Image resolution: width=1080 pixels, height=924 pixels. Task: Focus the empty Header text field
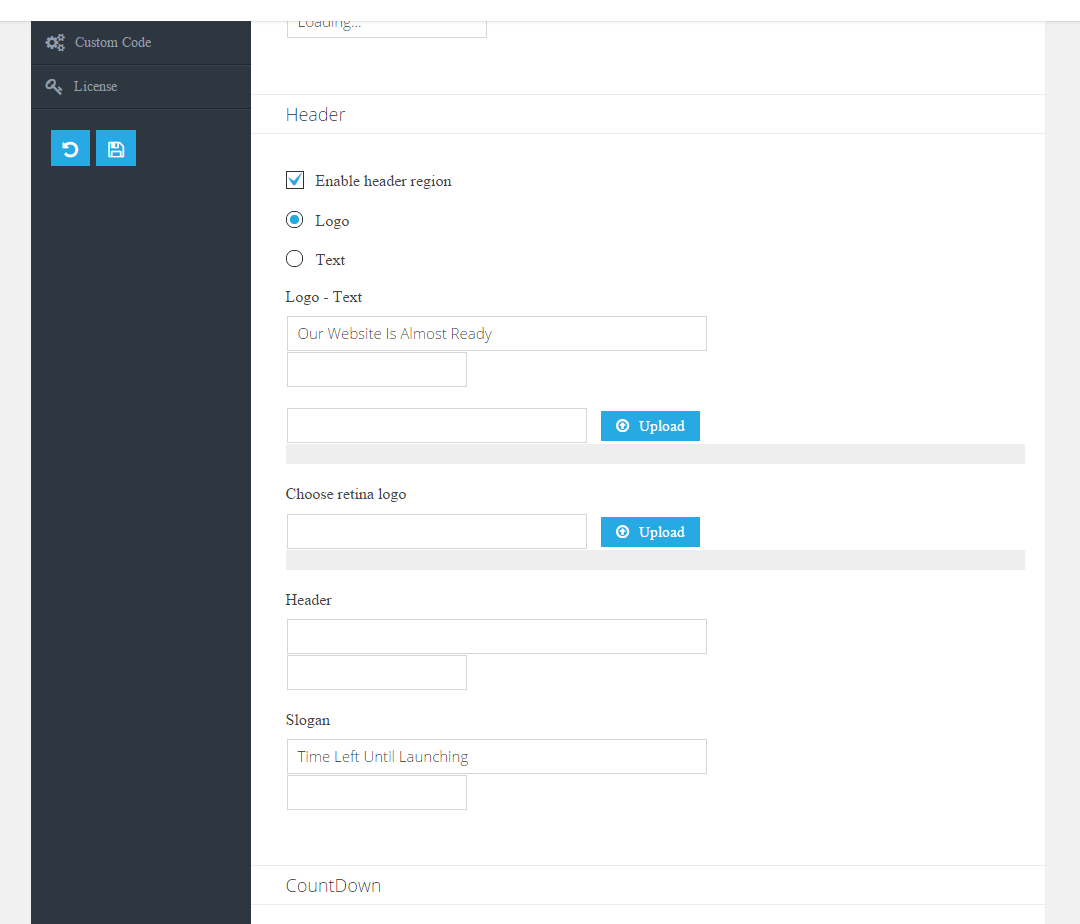[496, 637]
